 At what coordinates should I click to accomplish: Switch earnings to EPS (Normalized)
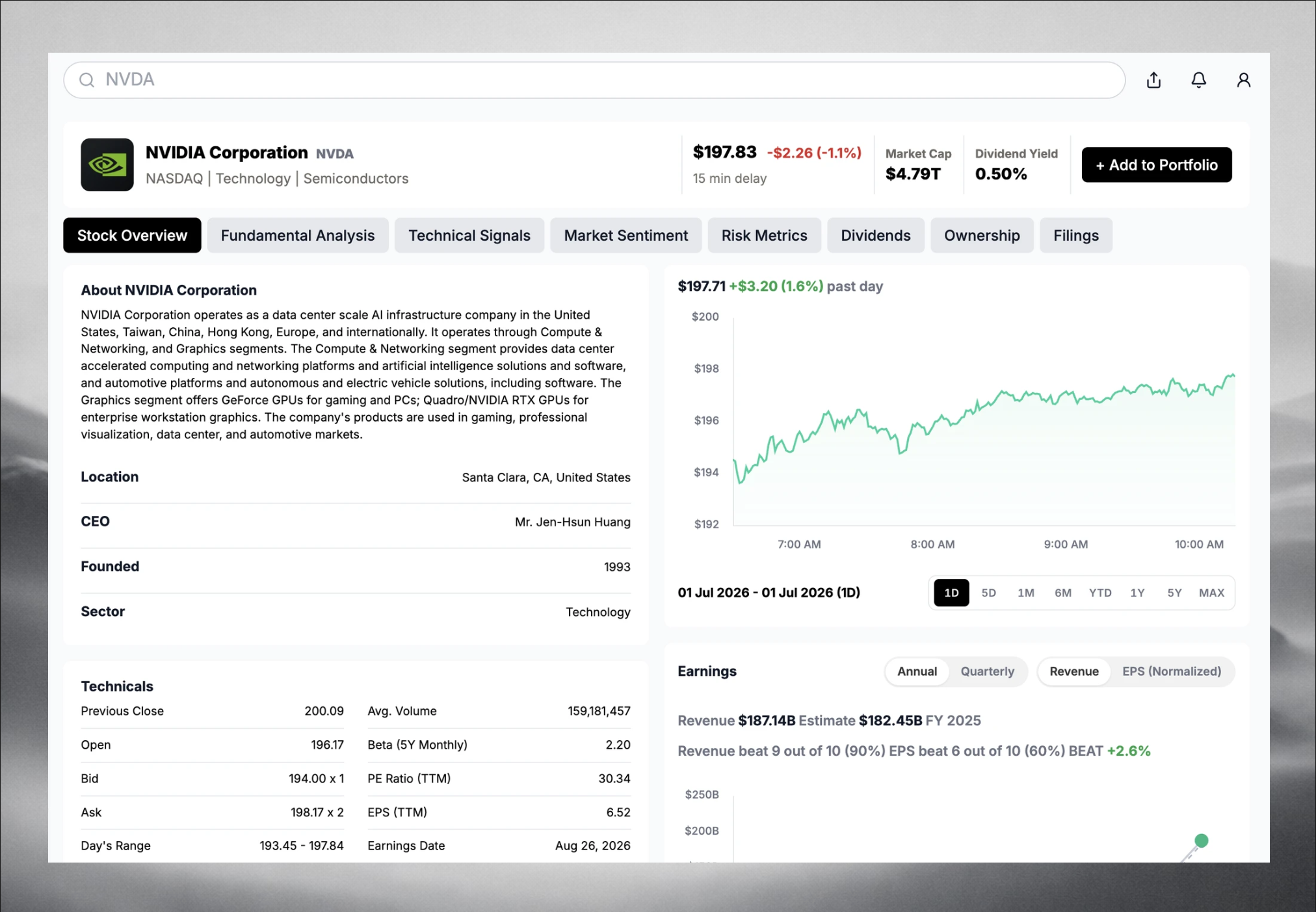pyautogui.click(x=1172, y=671)
